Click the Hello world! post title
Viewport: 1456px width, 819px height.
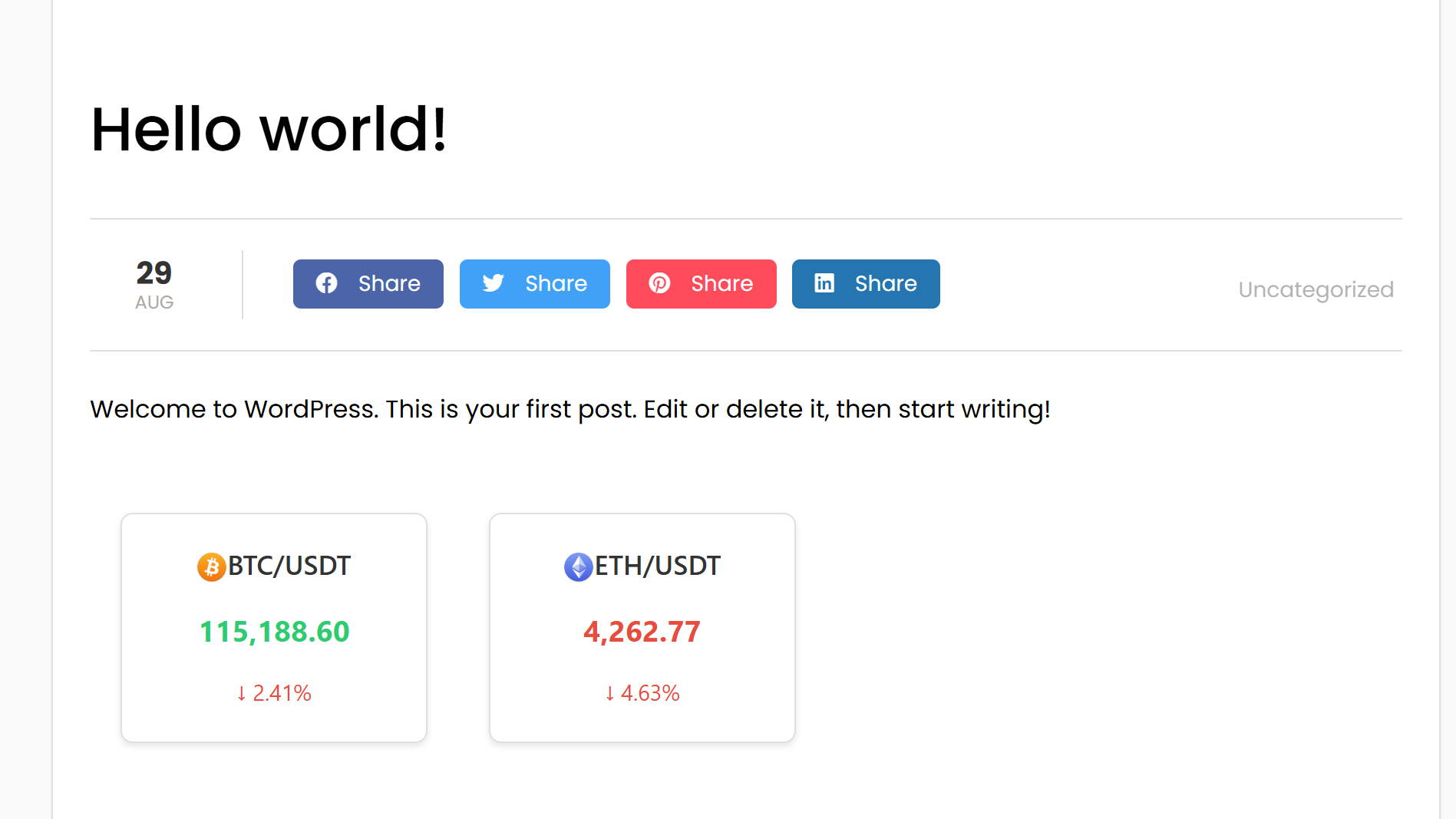[x=269, y=129]
